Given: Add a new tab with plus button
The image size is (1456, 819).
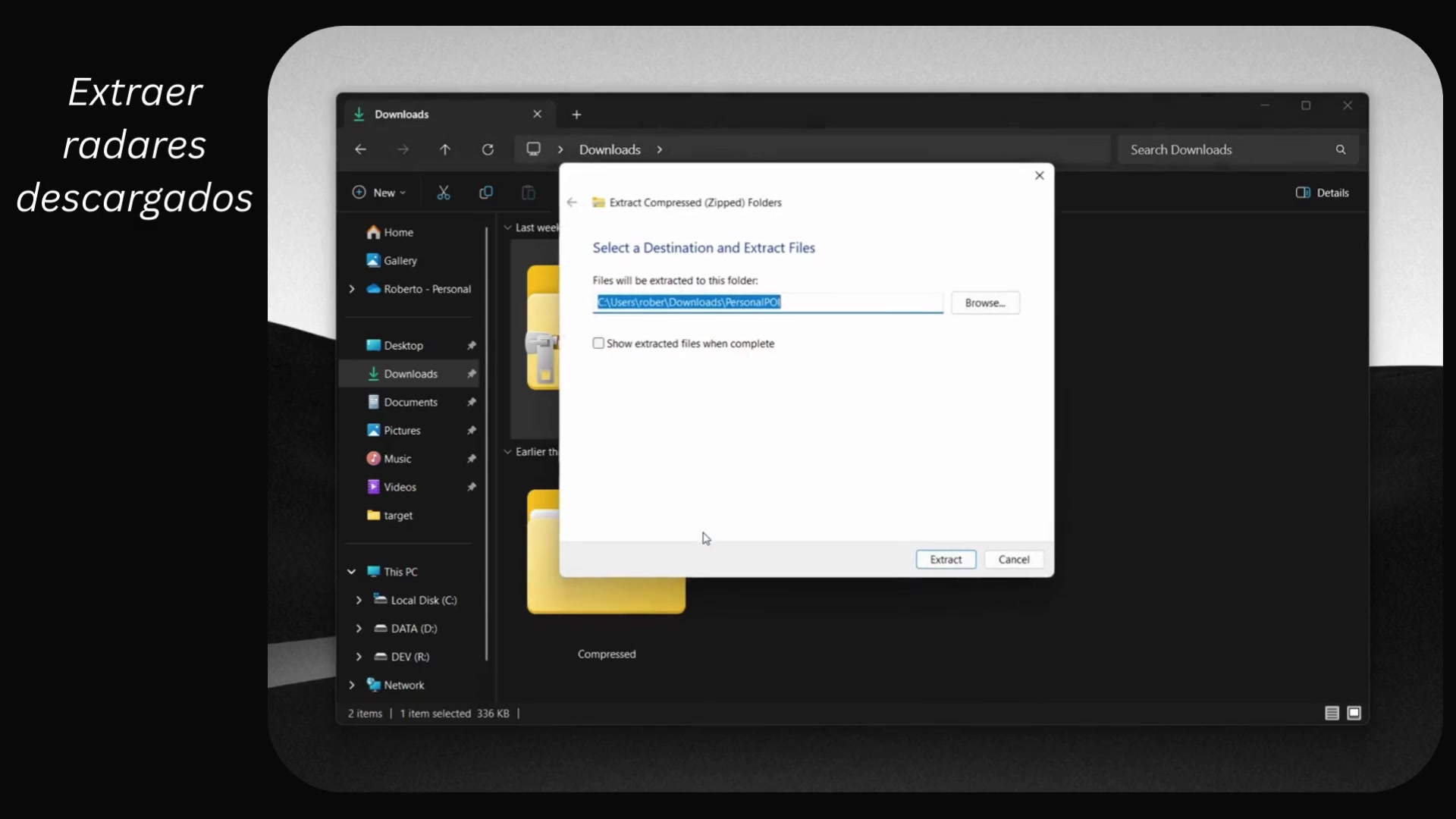Looking at the screenshot, I should point(576,115).
